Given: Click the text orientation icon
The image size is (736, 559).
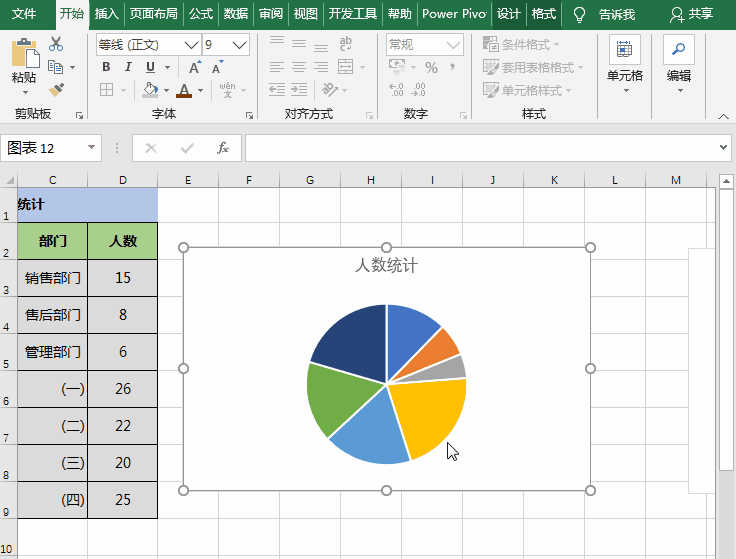Looking at the screenshot, I should pyautogui.click(x=330, y=89).
